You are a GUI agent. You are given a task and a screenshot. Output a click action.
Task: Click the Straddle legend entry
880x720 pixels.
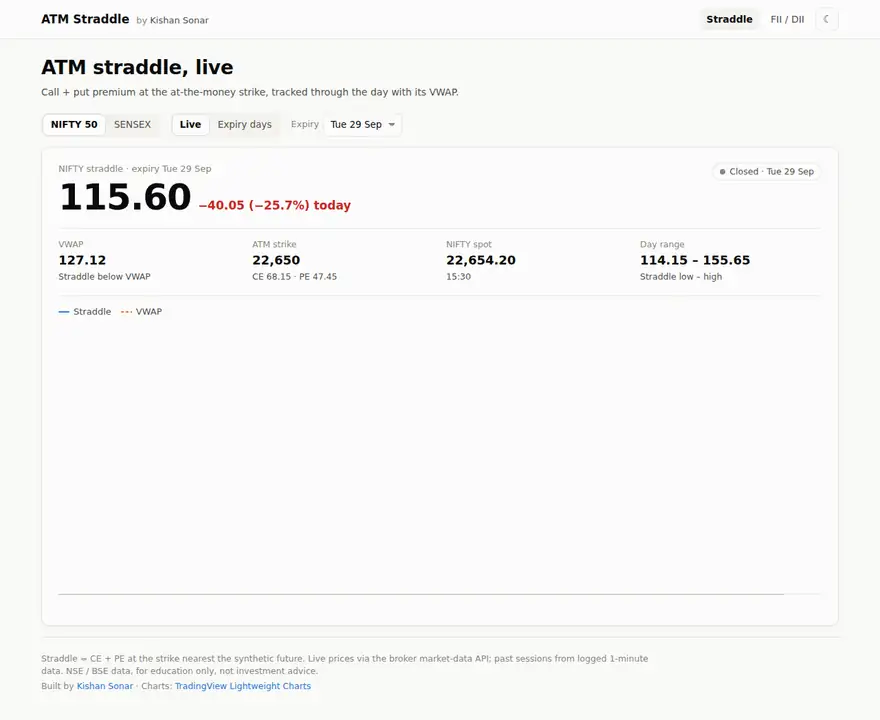coord(85,311)
